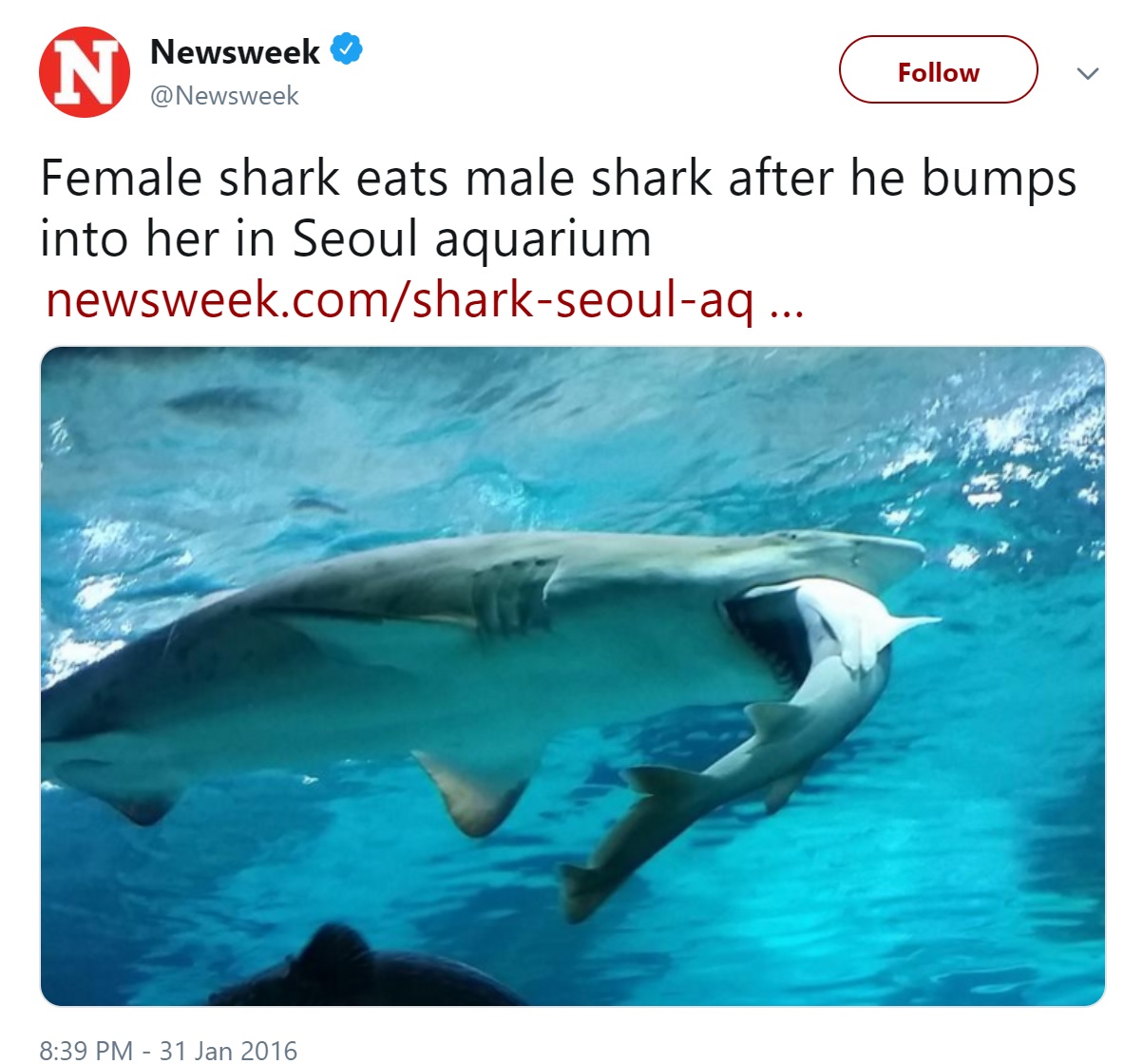Click the large shark's gill slits in photo
The height and width of the screenshot is (1064, 1124).
coord(511,597)
